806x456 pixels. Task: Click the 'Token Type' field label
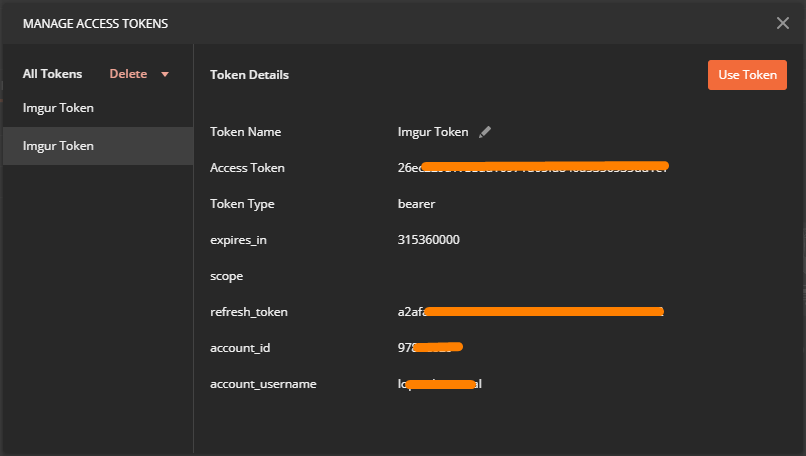(242, 205)
